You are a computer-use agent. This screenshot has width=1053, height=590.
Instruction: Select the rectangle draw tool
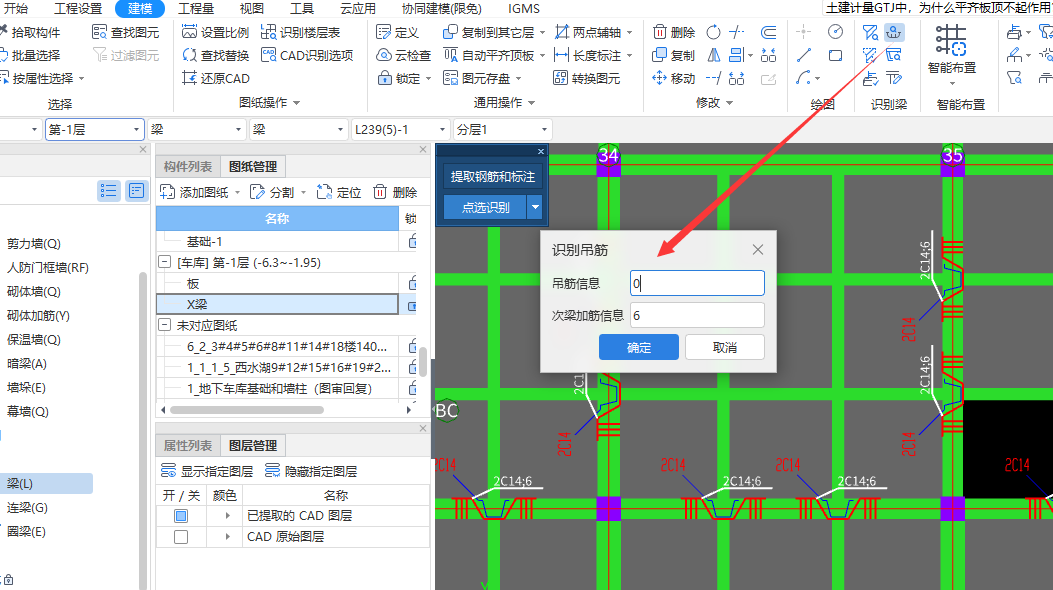tap(835, 55)
